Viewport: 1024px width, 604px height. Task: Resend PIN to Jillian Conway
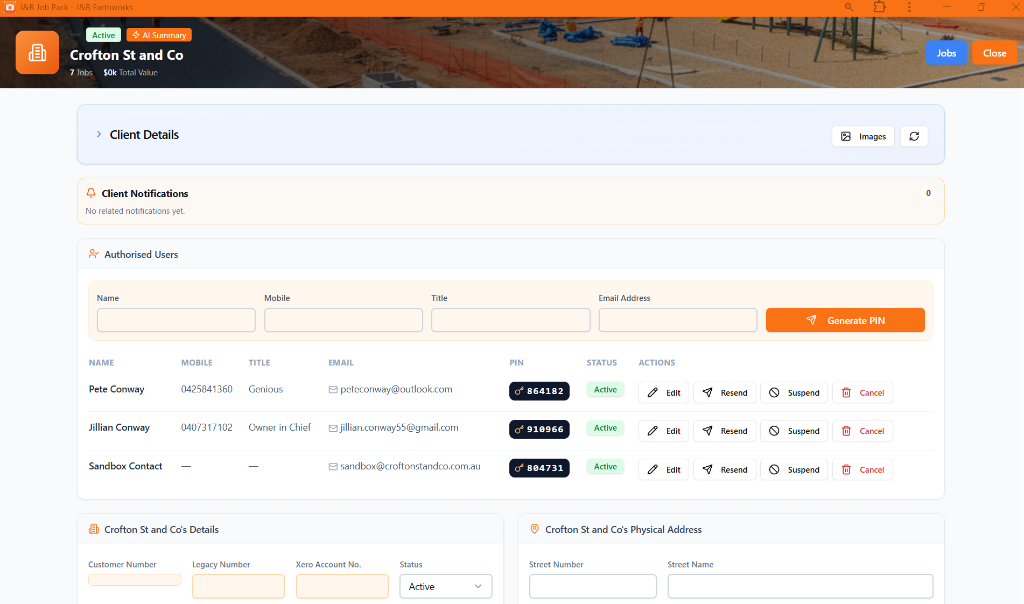pyautogui.click(x=725, y=431)
